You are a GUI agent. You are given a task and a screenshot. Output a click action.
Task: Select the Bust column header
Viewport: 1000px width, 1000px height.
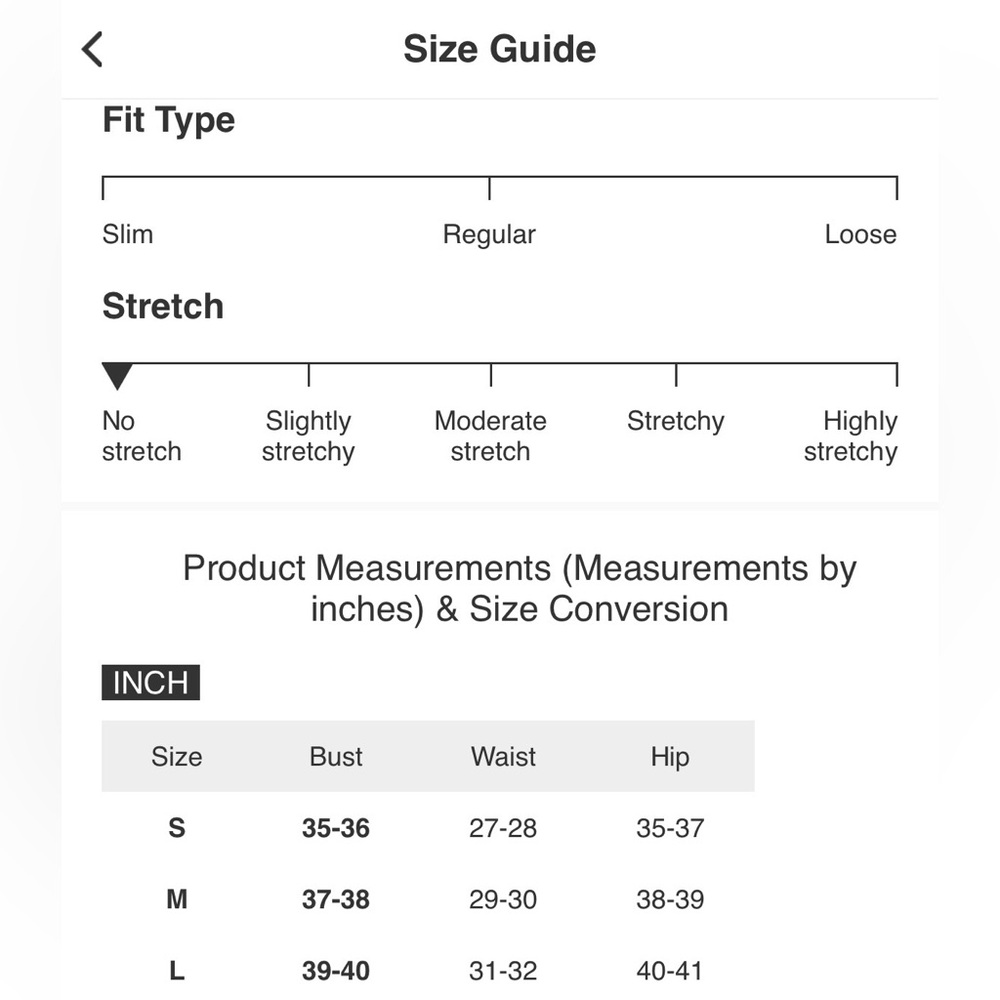click(335, 757)
